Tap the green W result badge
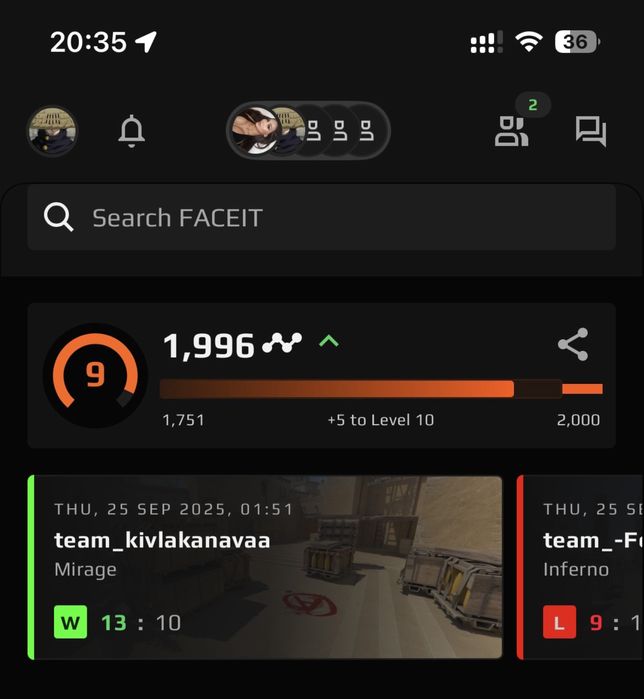644x699 pixels. tap(70, 622)
